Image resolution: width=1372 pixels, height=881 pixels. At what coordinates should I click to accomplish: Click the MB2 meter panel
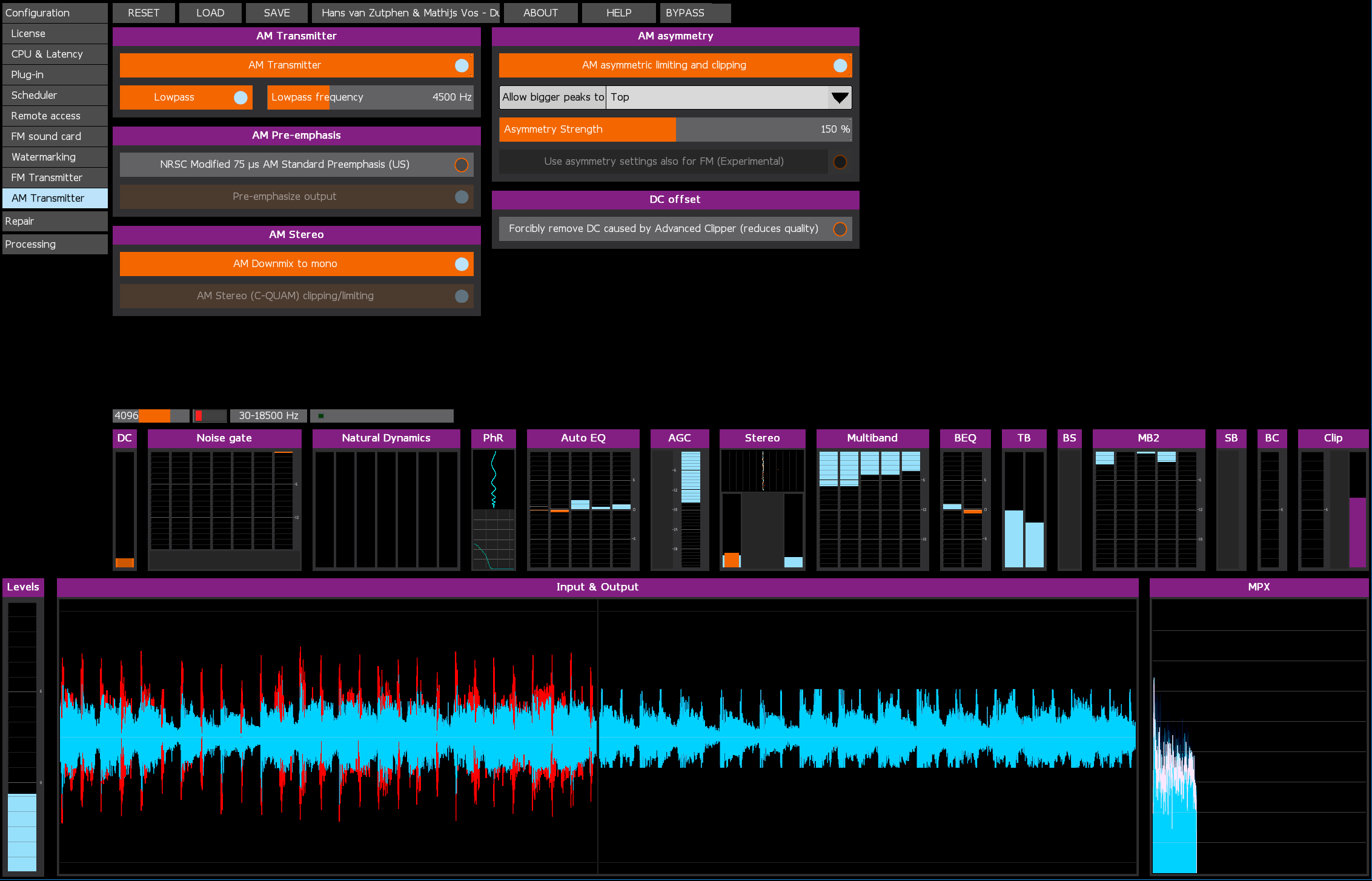[1149, 500]
